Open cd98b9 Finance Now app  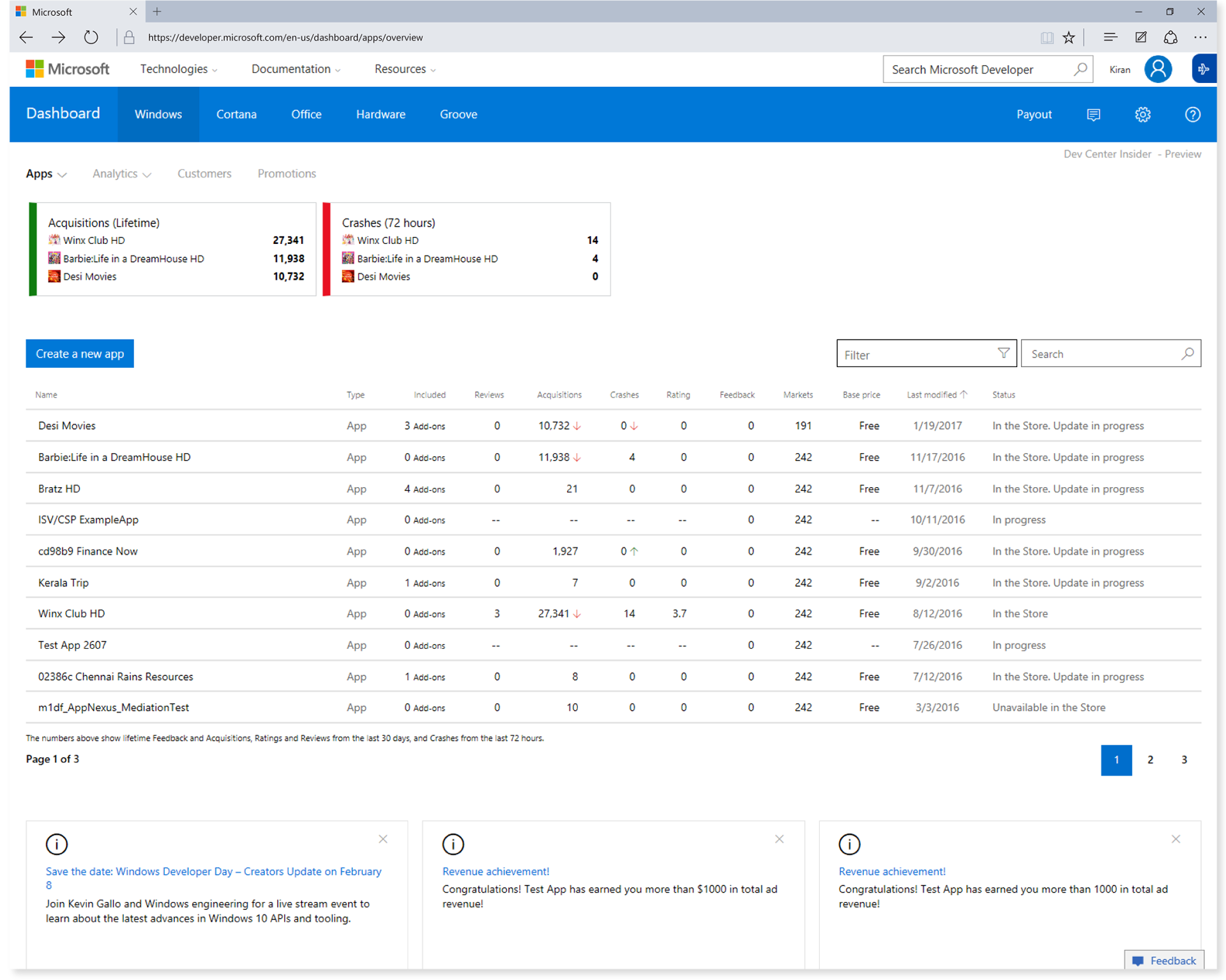pos(88,551)
